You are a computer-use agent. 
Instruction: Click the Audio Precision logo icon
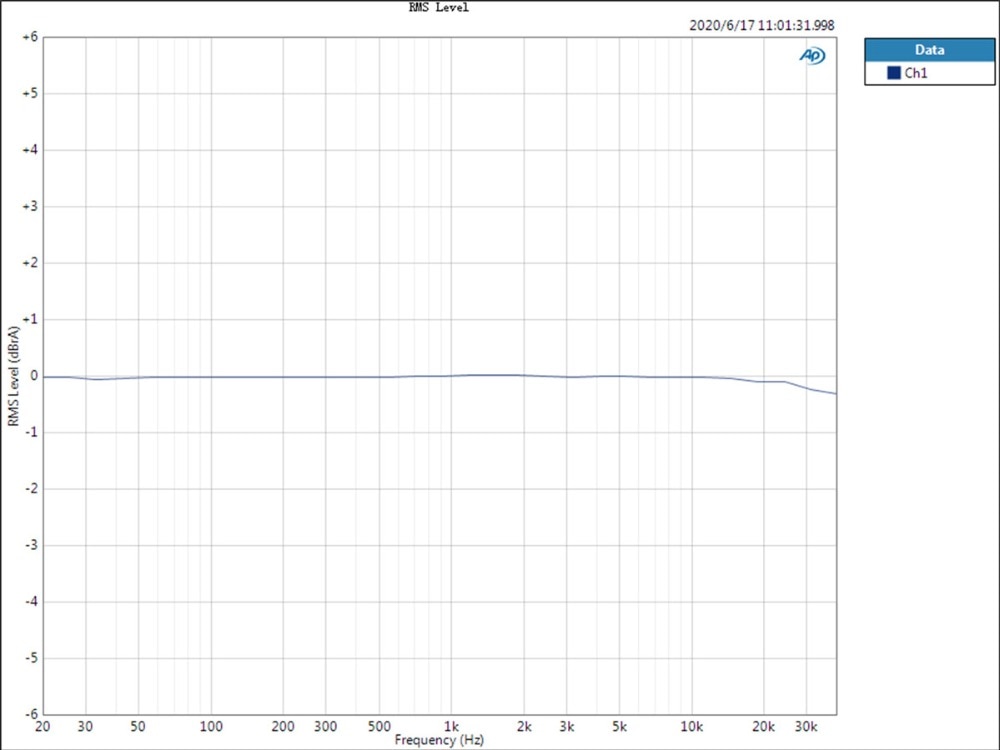pos(812,57)
